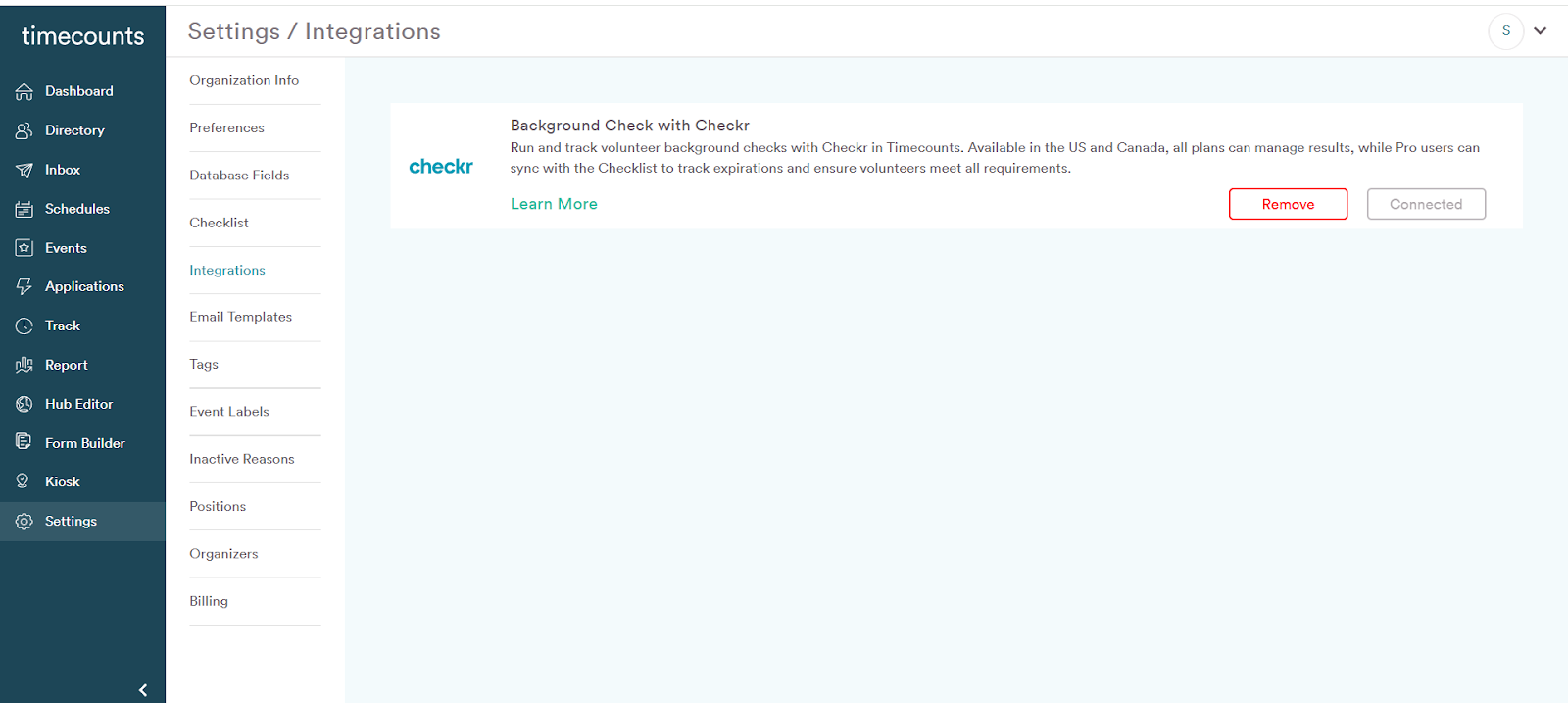Click the Schedules calendar icon
The width and height of the screenshot is (1568, 703).
click(24, 209)
